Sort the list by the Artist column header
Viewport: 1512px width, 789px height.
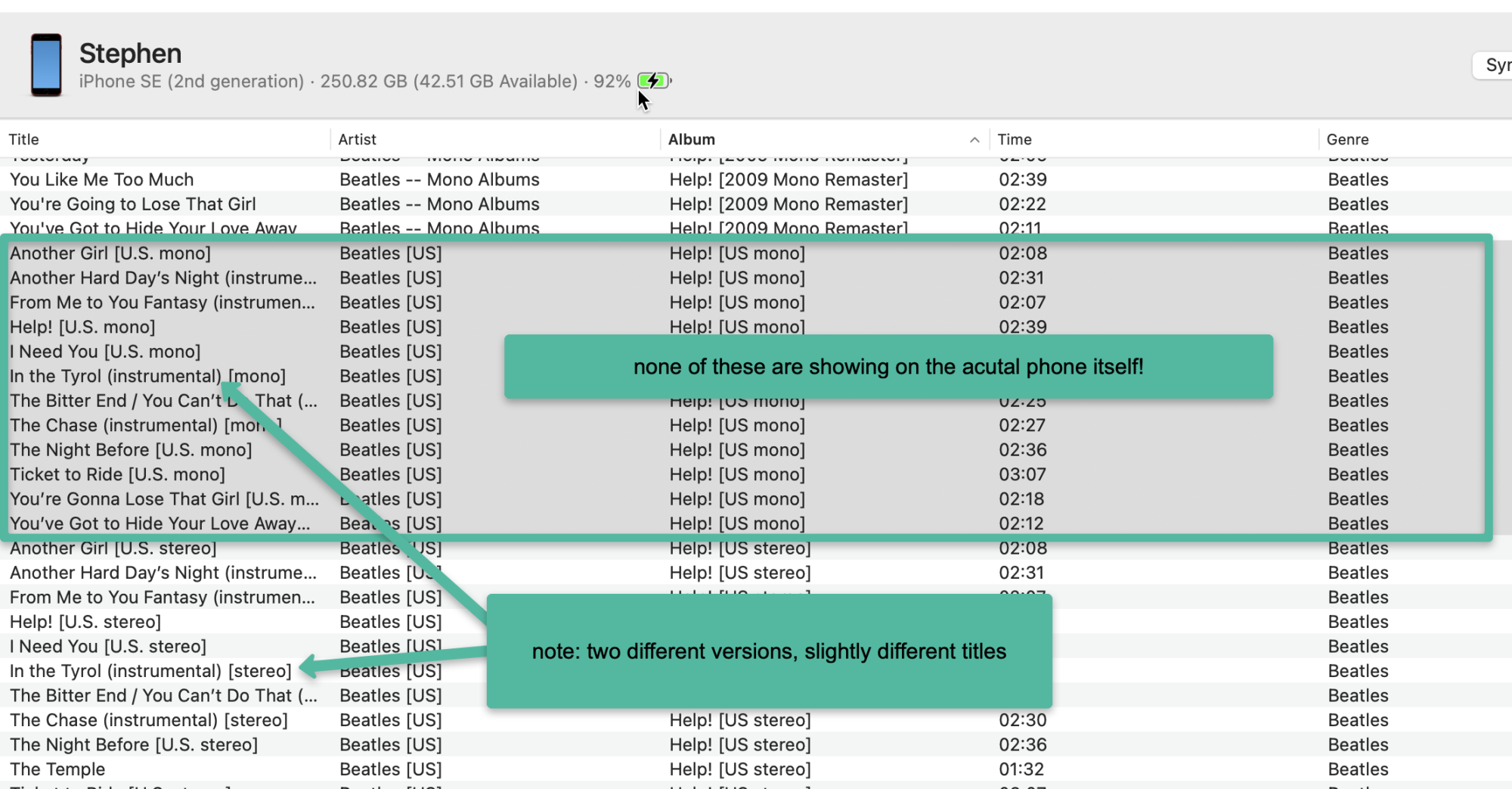pos(357,139)
